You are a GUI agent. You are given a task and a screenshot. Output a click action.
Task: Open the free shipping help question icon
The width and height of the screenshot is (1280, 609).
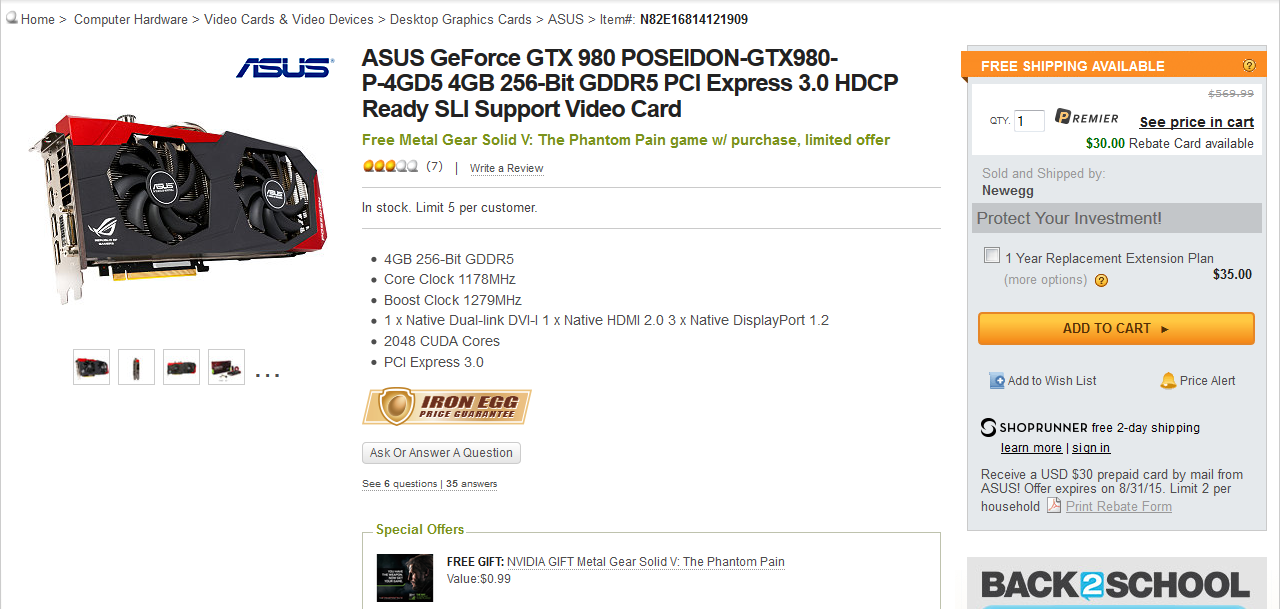click(x=1249, y=66)
